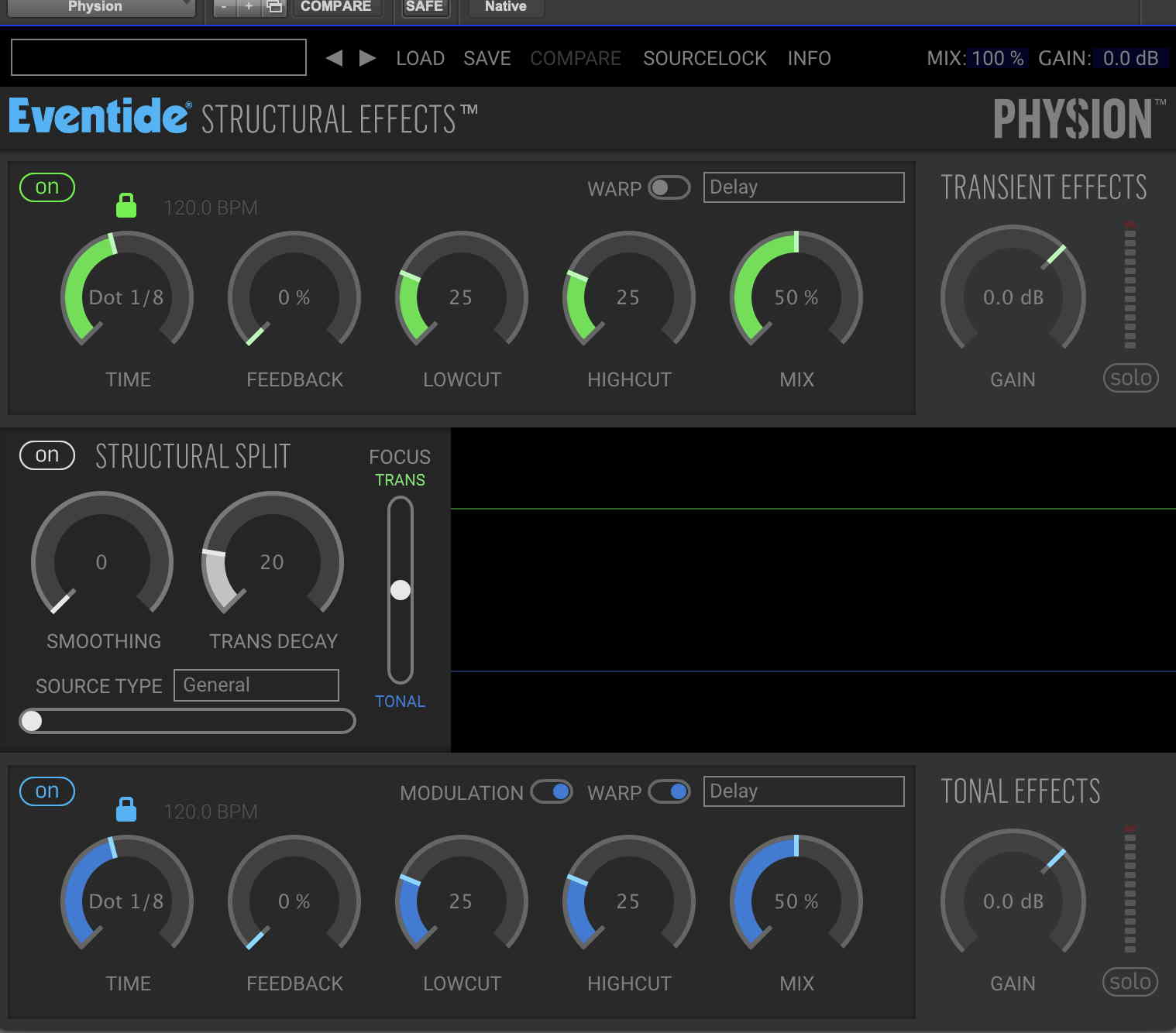Click the Native button in the header
Screen dimensions: 1176x1033
click(x=506, y=6)
